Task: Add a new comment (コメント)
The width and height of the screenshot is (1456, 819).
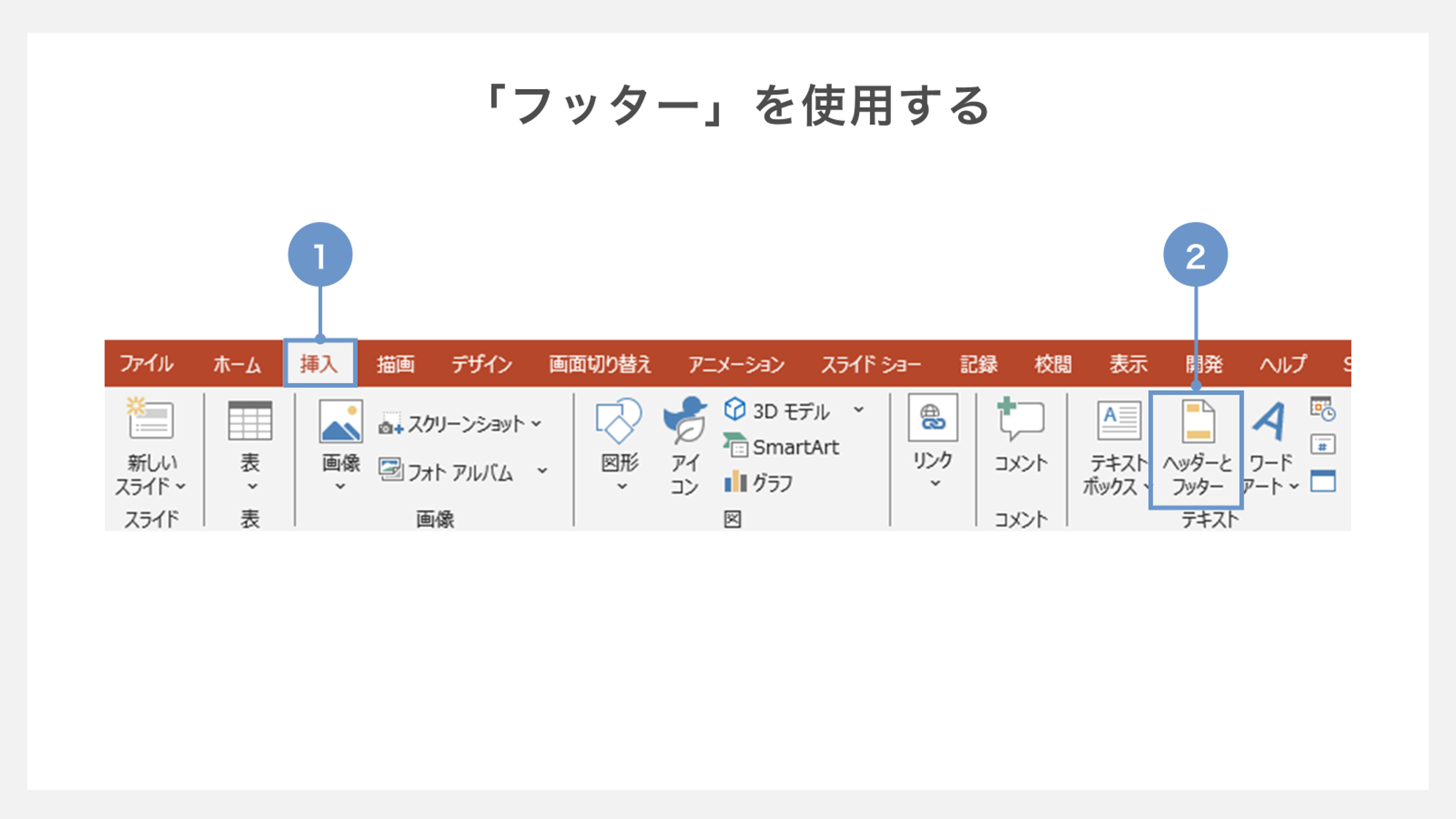Action: pyautogui.click(x=1020, y=420)
